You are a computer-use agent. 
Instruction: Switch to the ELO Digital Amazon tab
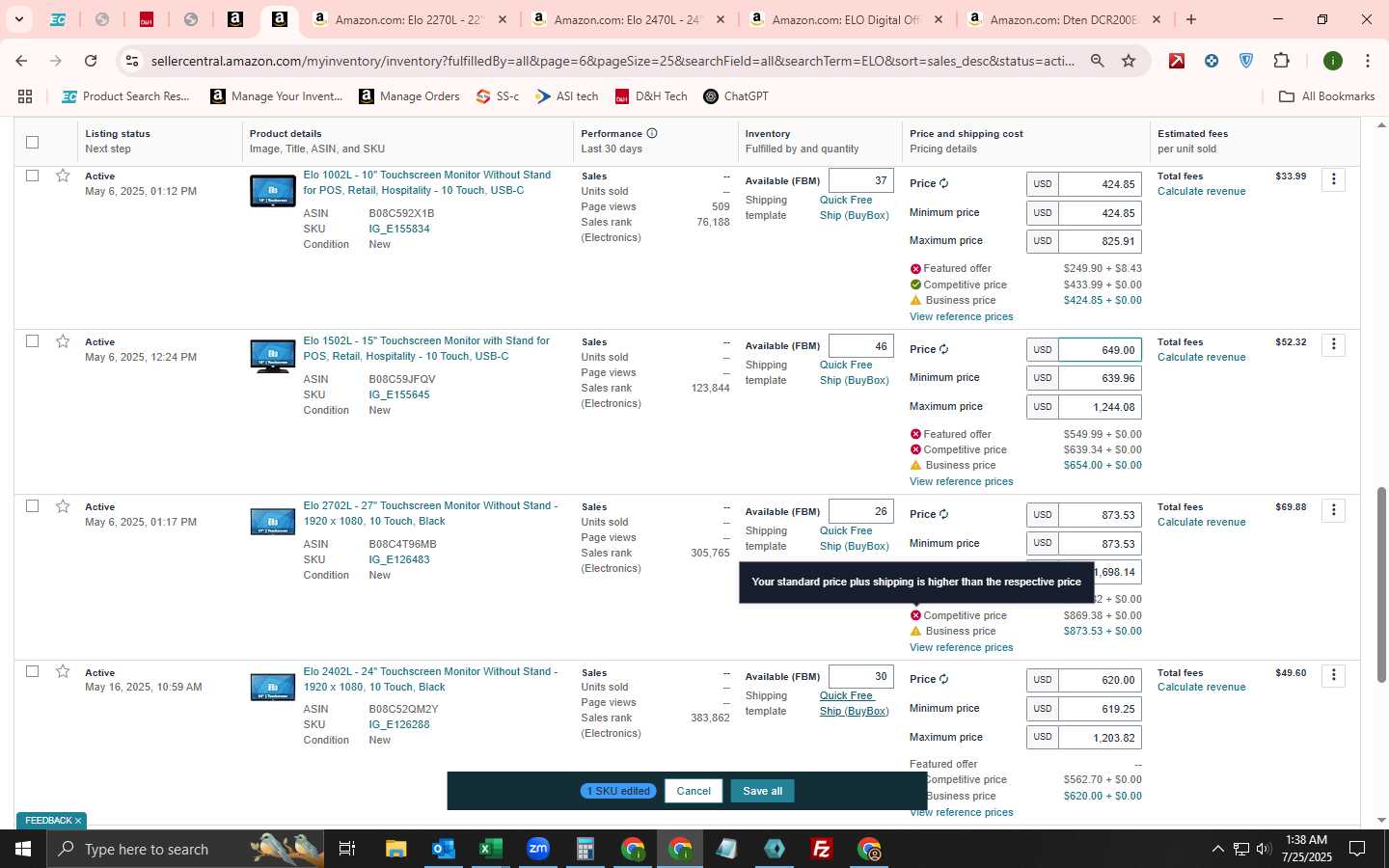847,19
